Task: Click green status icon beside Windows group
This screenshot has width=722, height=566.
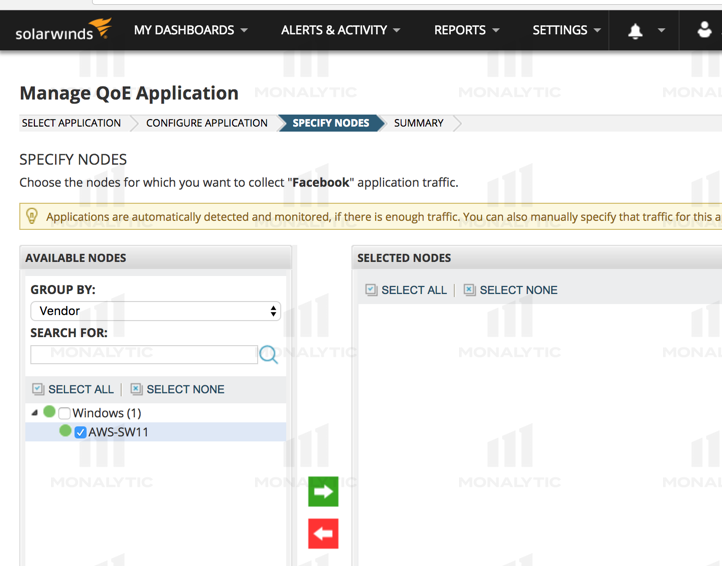Action: coord(49,411)
